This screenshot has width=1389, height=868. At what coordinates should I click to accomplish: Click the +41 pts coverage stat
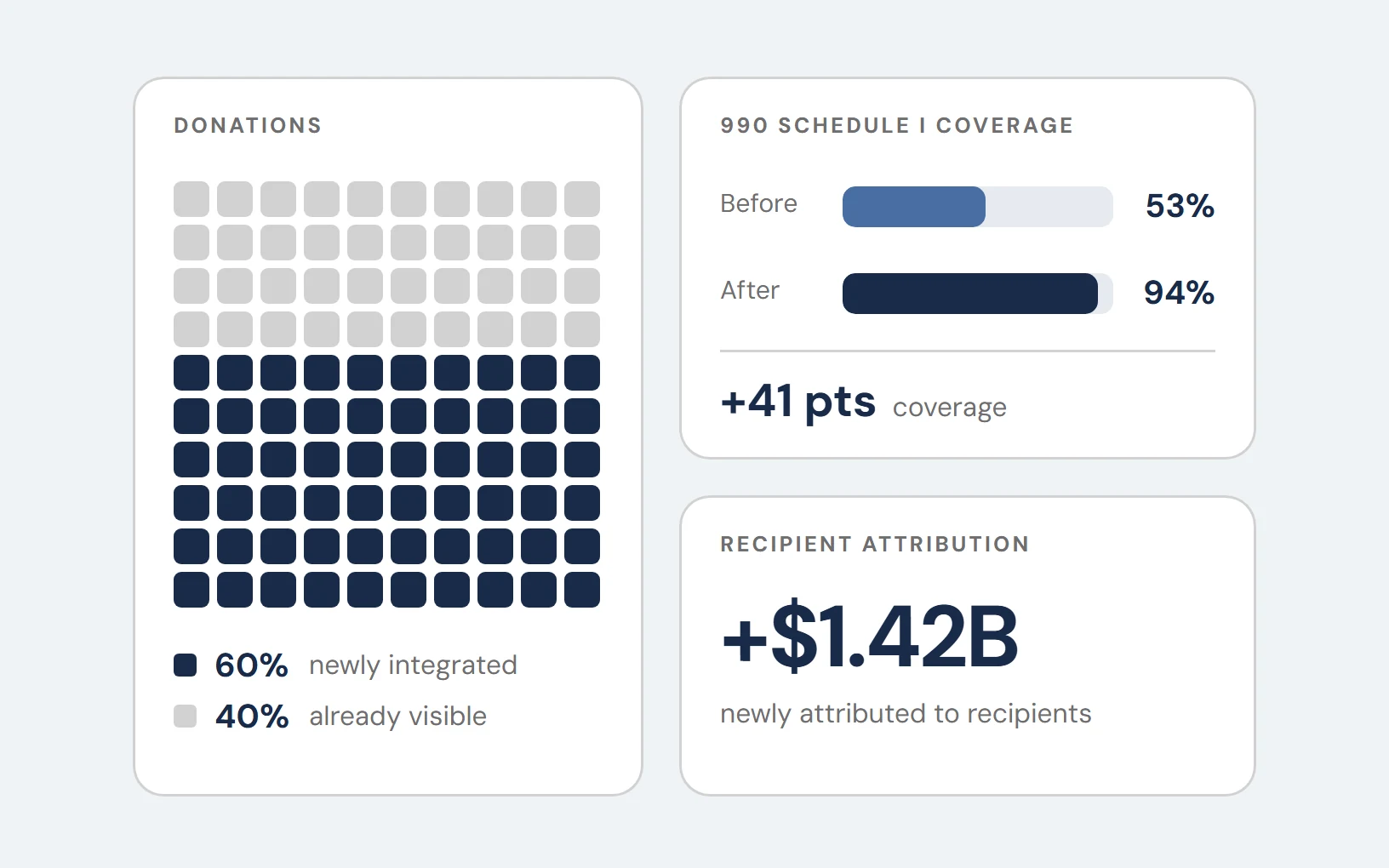[863, 402]
